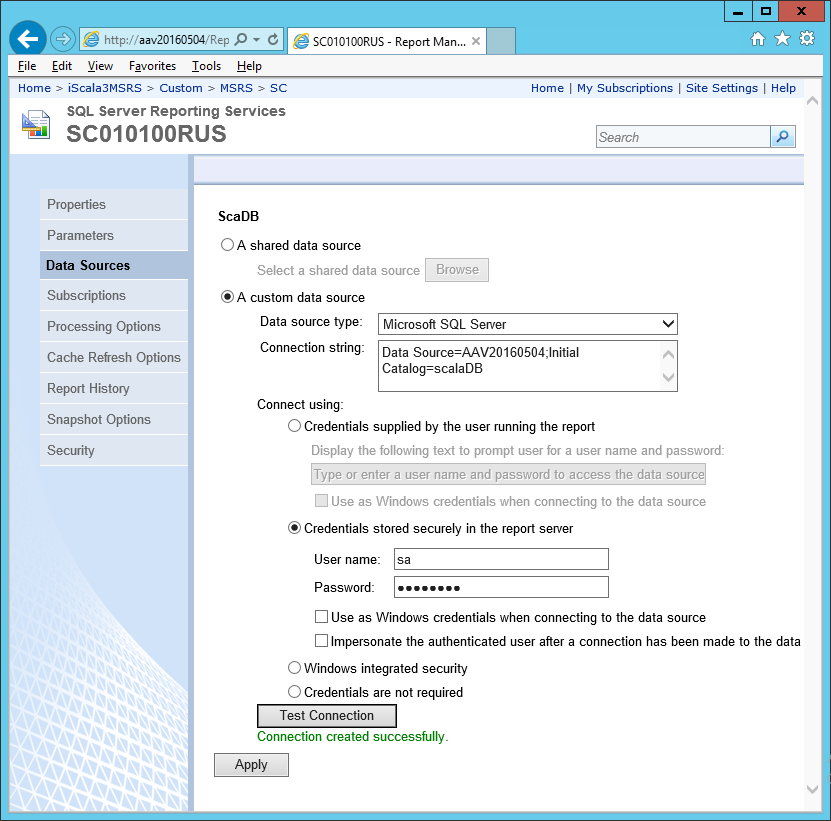Select Credentials are not required option

point(294,692)
